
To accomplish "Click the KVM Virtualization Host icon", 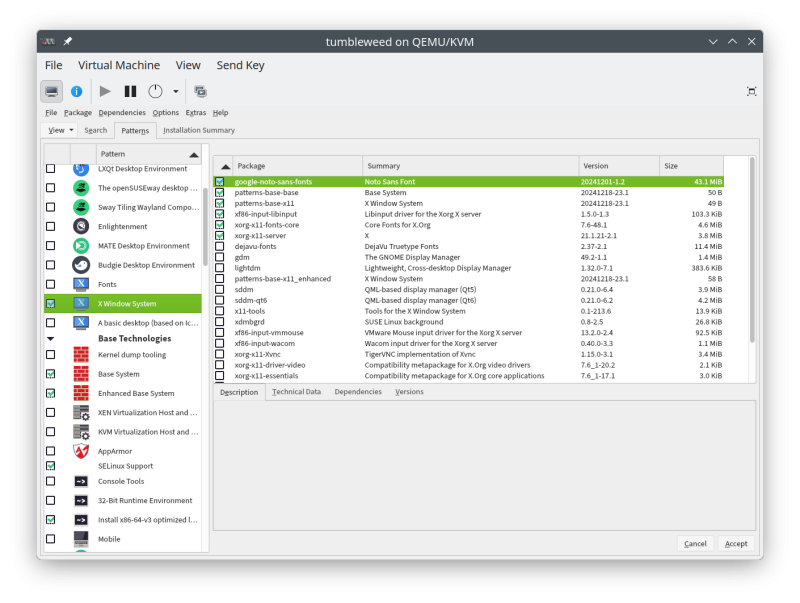I will coord(81,432).
